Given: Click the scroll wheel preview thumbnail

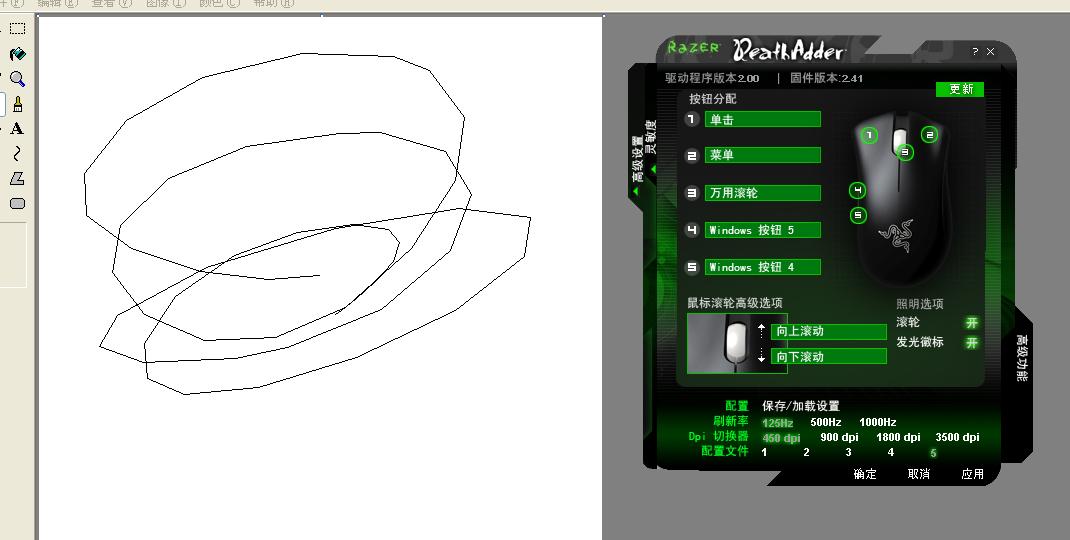Looking at the screenshot, I should (737, 343).
